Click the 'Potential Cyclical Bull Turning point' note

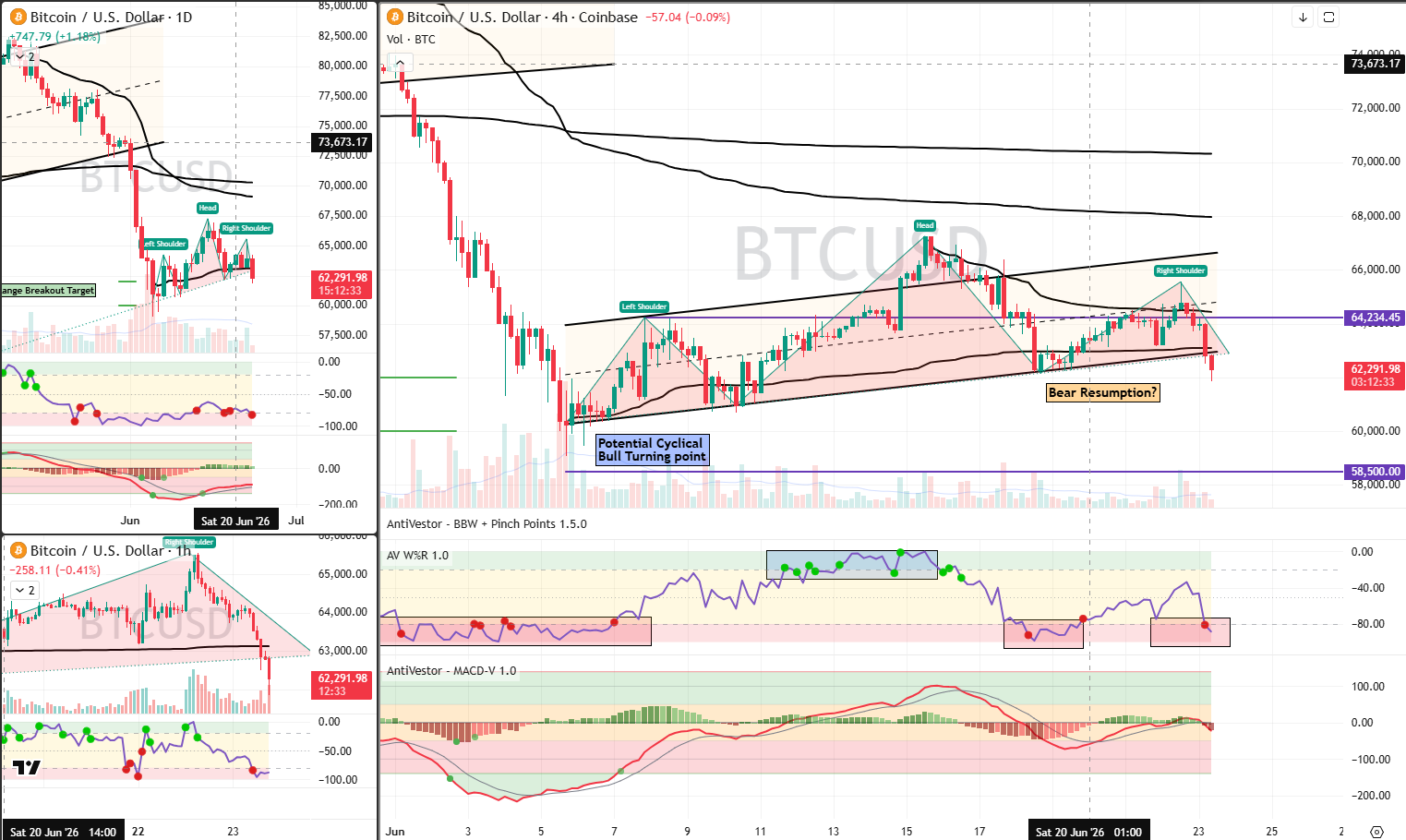tap(652, 450)
